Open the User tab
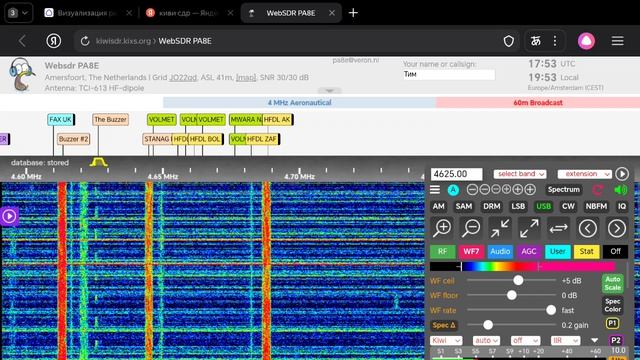This screenshot has width=640, height=360. coord(558,251)
